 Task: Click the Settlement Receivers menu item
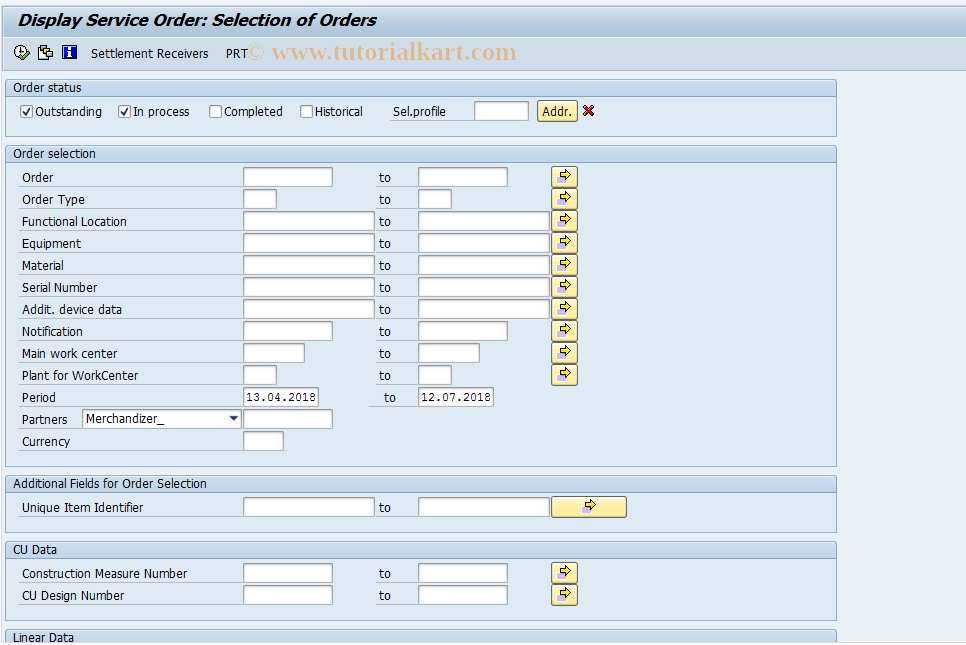coord(149,53)
